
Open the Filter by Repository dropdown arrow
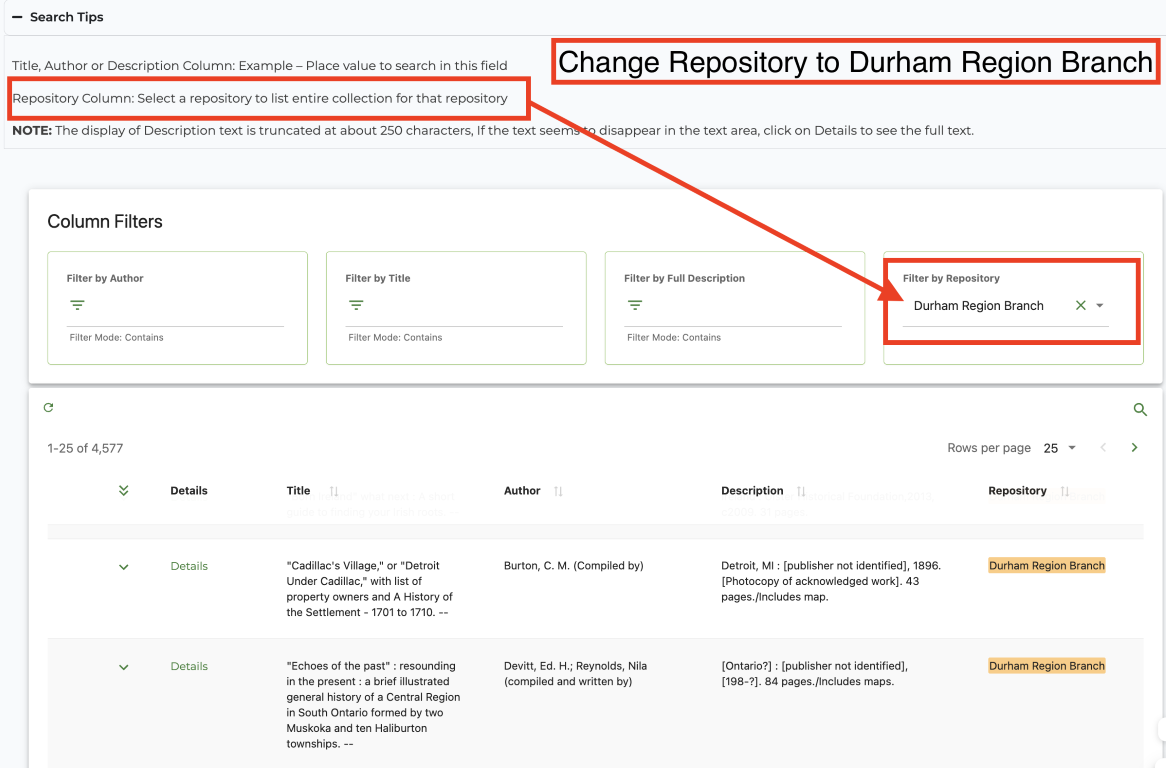coord(1100,306)
